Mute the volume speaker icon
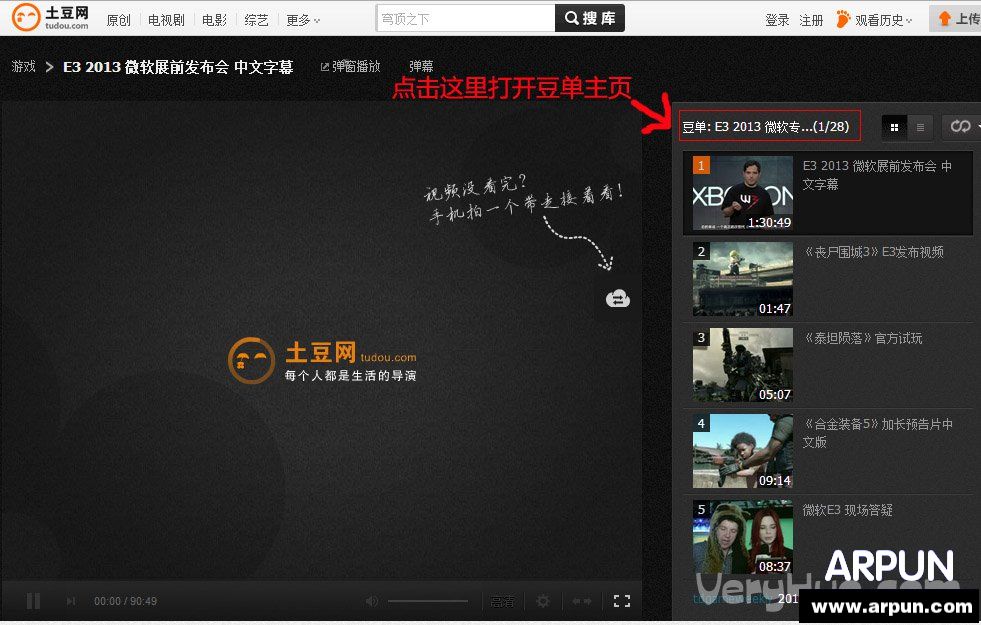 coord(370,601)
